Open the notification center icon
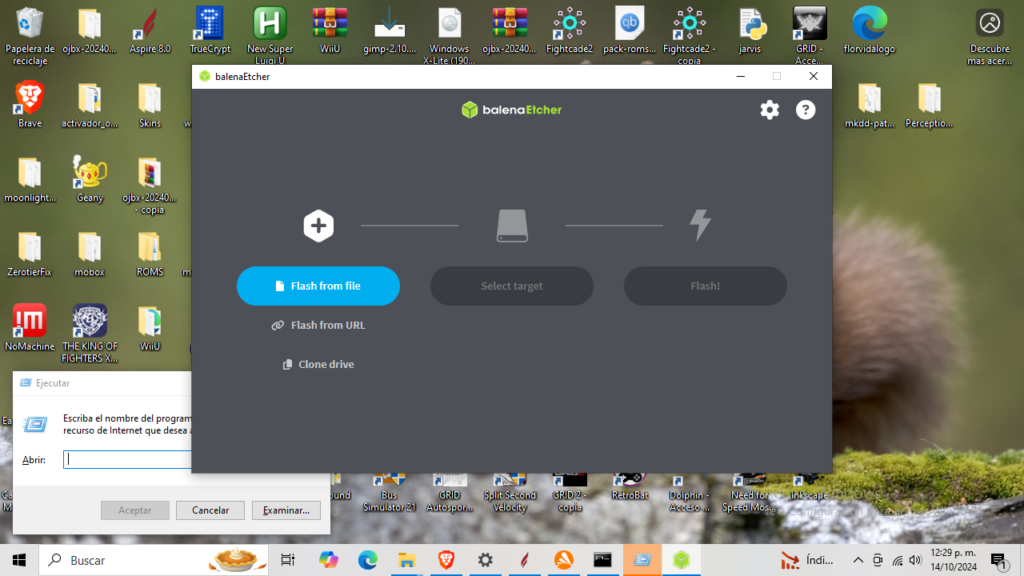The width and height of the screenshot is (1024, 576). click(x=998, y=560)
